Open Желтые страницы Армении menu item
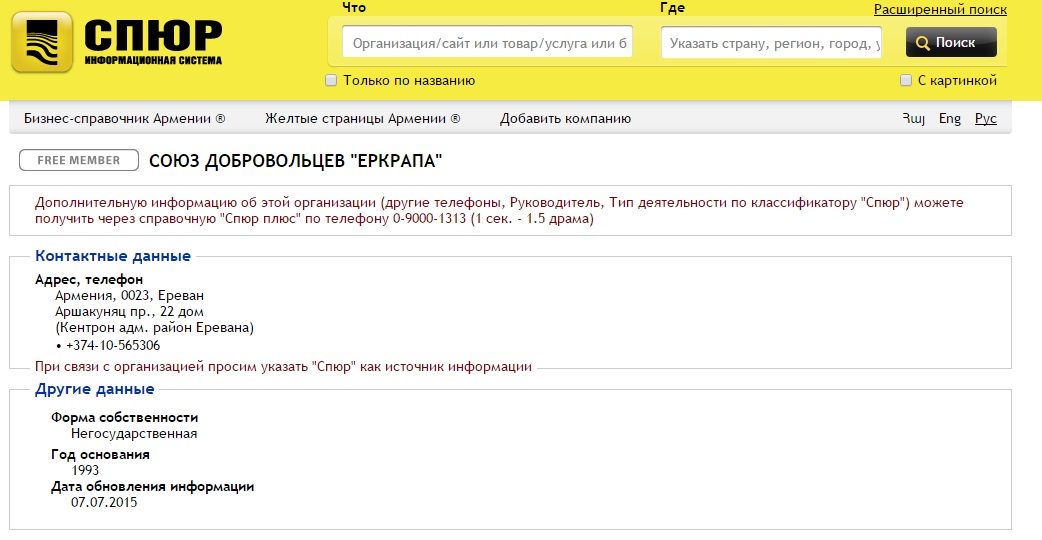Image resolution: width=1042 pixels, height=540 pixels. tap(362, 118)
